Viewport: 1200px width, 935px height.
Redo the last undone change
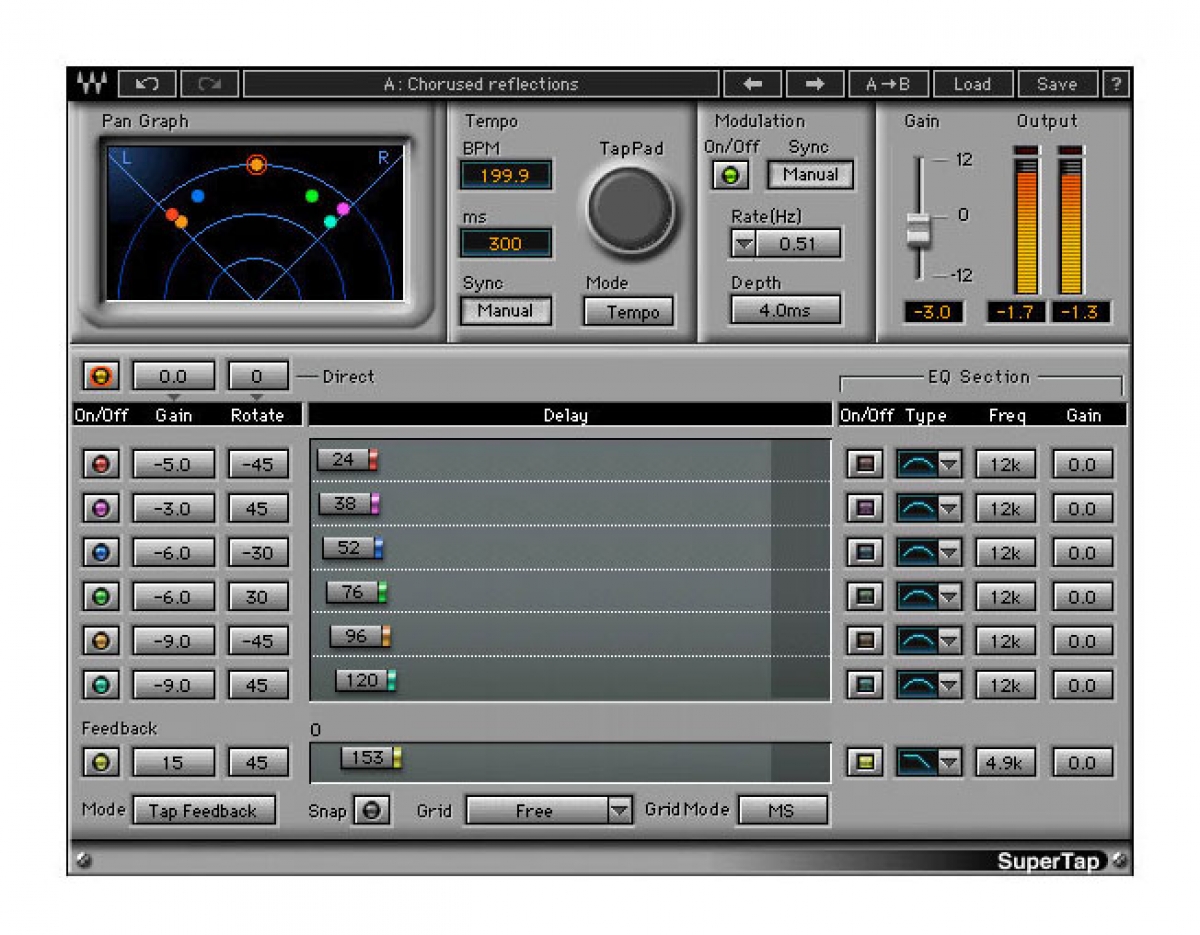[209, 84]
